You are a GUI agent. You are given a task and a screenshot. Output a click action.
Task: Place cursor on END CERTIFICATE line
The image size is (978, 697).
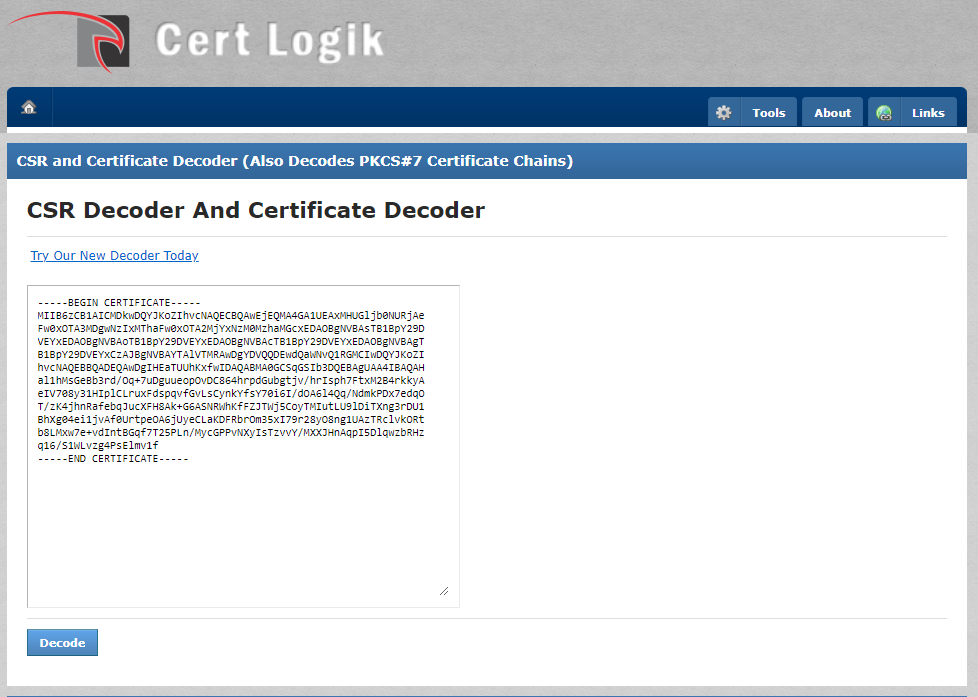click(x=113, y=458)
